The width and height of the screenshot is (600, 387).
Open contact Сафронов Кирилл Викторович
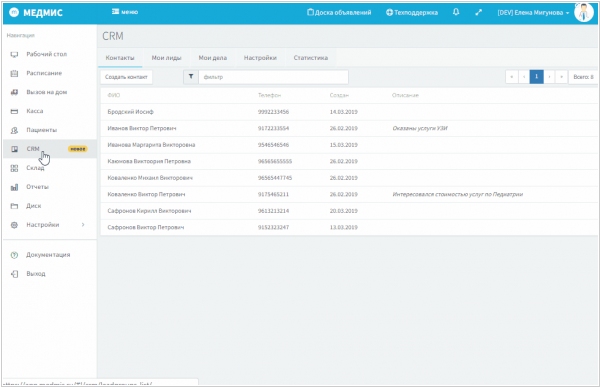coord(149,211)
